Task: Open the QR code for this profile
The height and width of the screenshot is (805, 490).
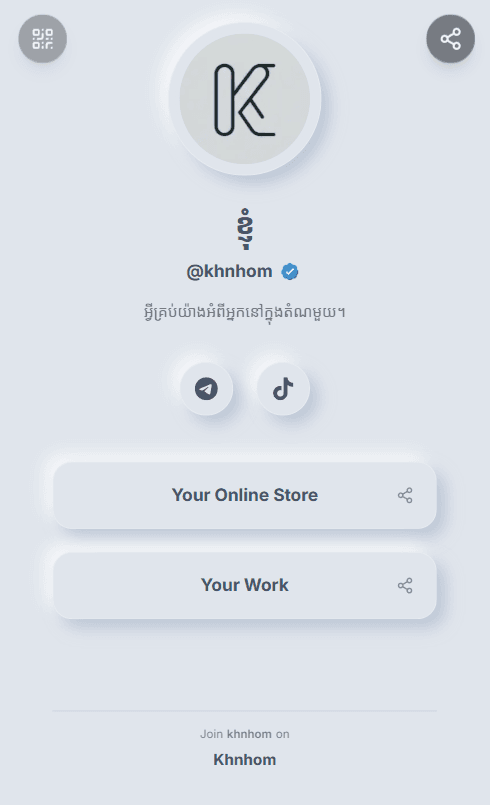Action: click(43, 39)
